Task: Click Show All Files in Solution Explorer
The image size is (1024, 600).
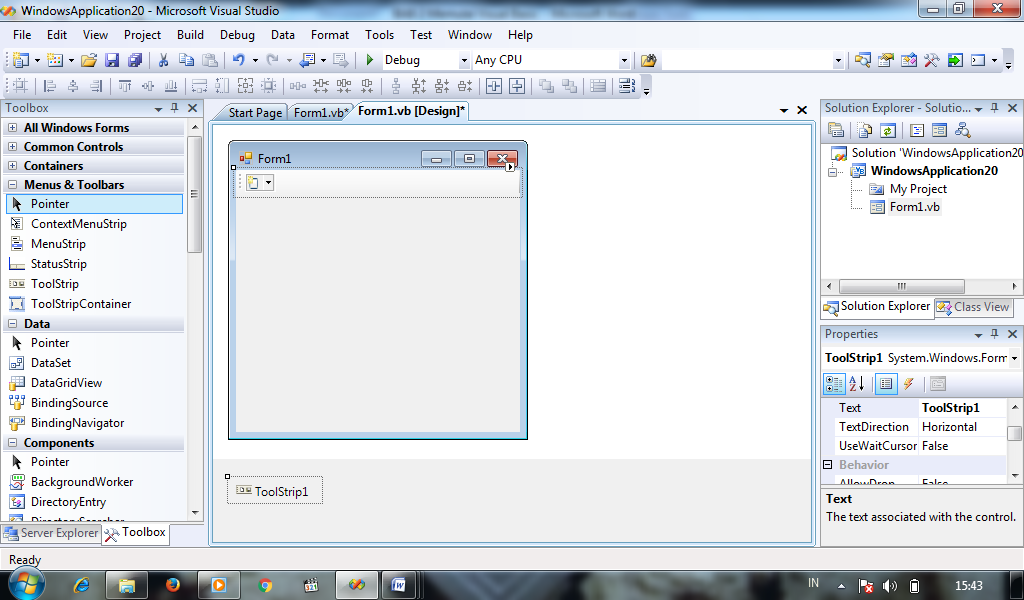Action: pyautogui.click(x=864, y=130)
